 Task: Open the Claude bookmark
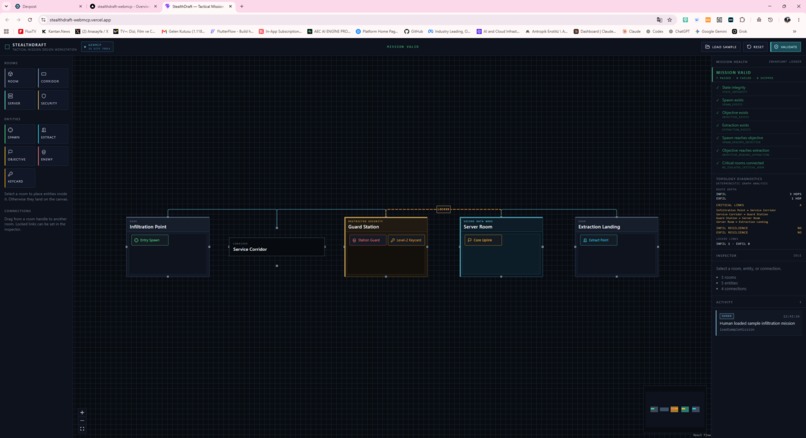[632, 31]
